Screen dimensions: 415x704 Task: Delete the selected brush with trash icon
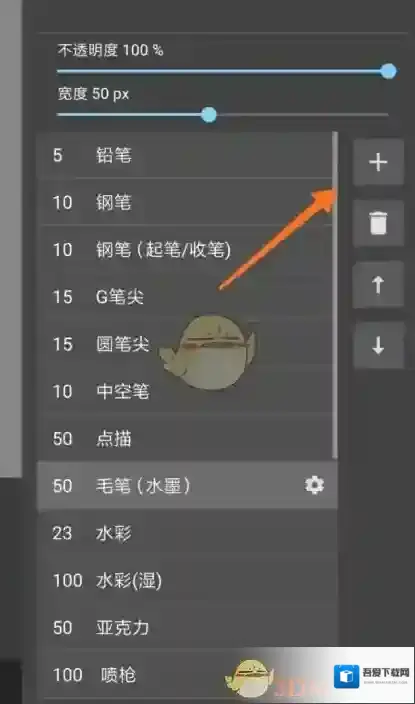[378, 223]
